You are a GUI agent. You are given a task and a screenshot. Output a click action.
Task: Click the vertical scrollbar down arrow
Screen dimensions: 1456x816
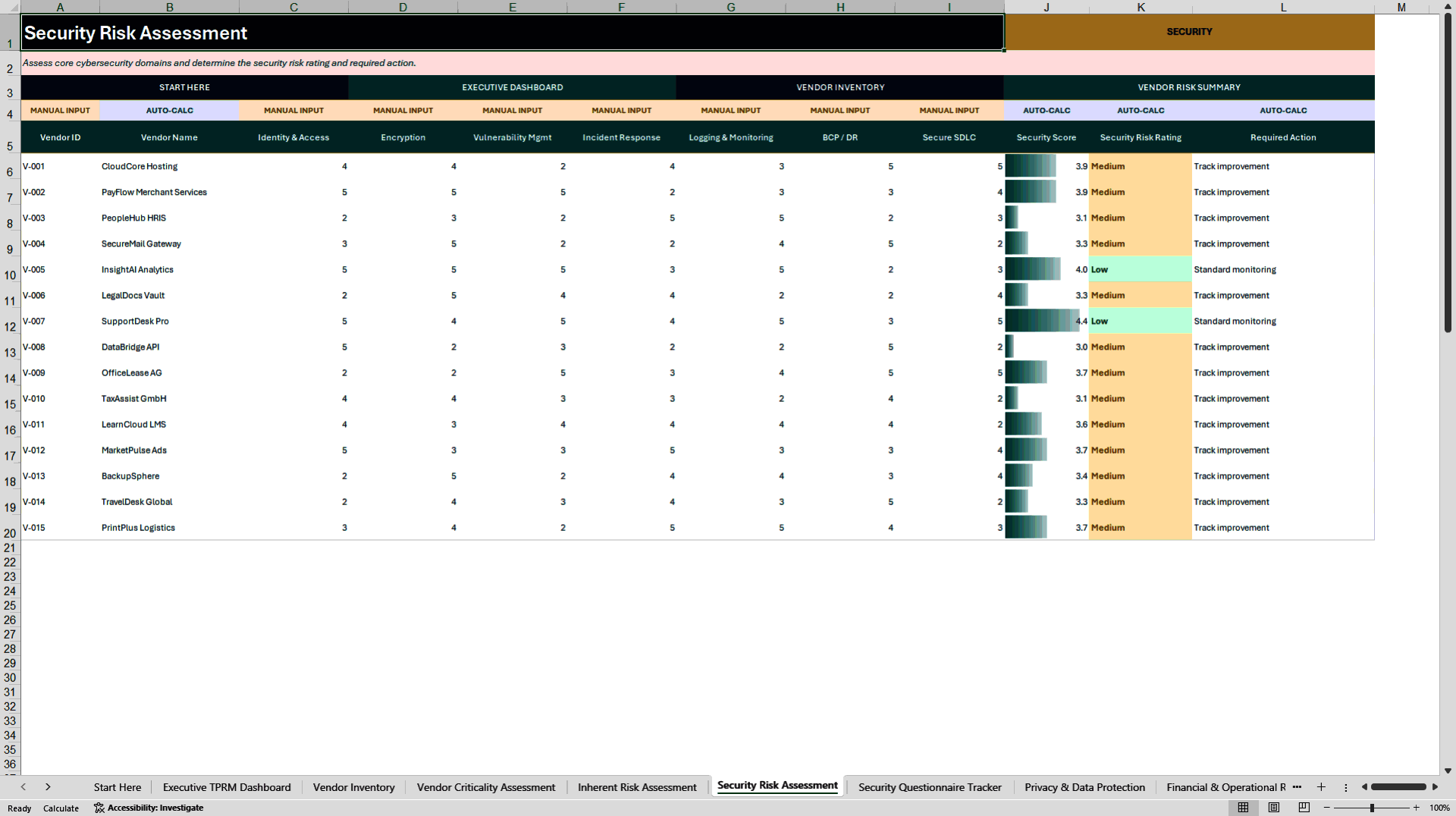1448,770
